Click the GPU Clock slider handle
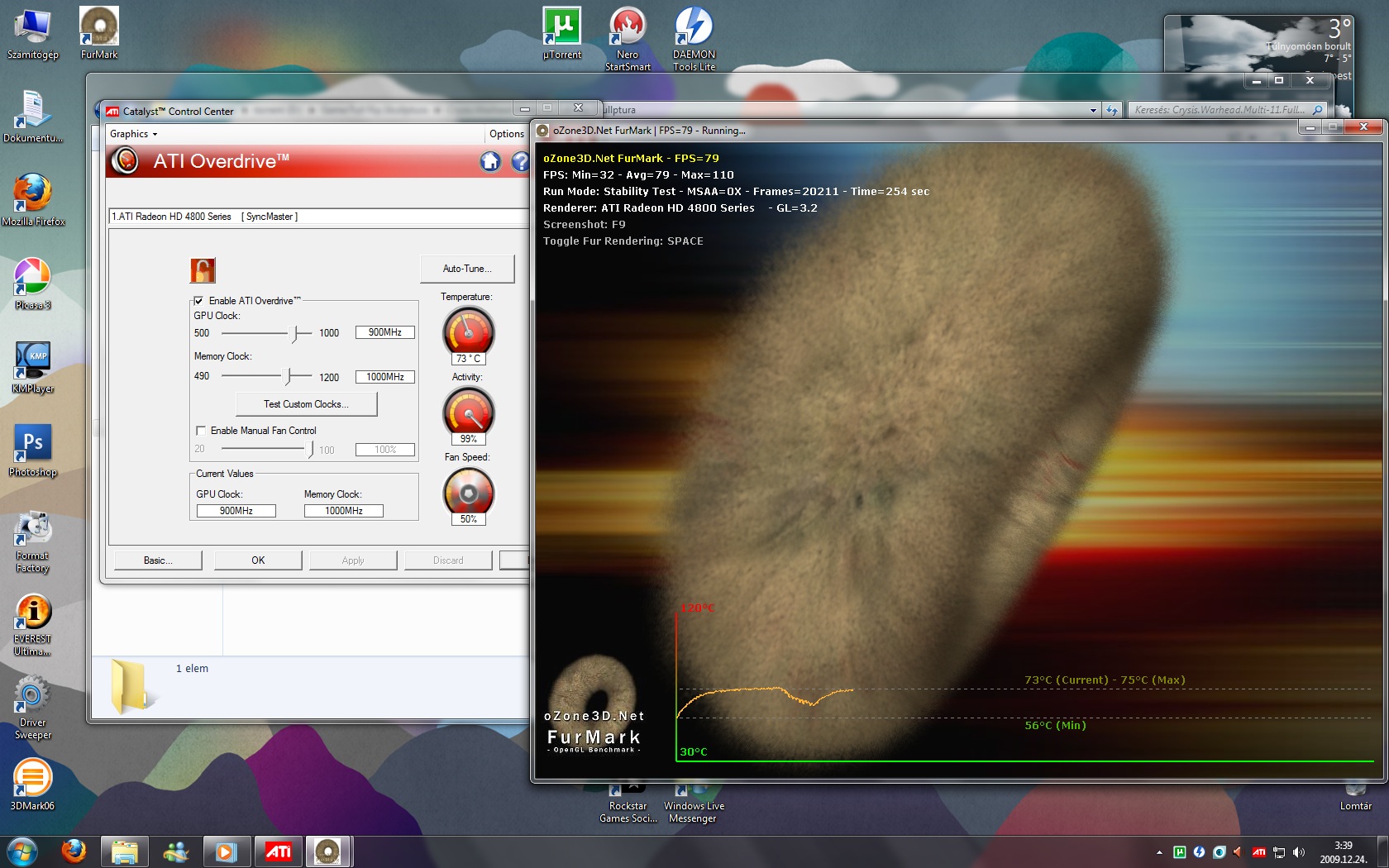The height and width of the screenshot is (868, 1389). coord(295,333)
